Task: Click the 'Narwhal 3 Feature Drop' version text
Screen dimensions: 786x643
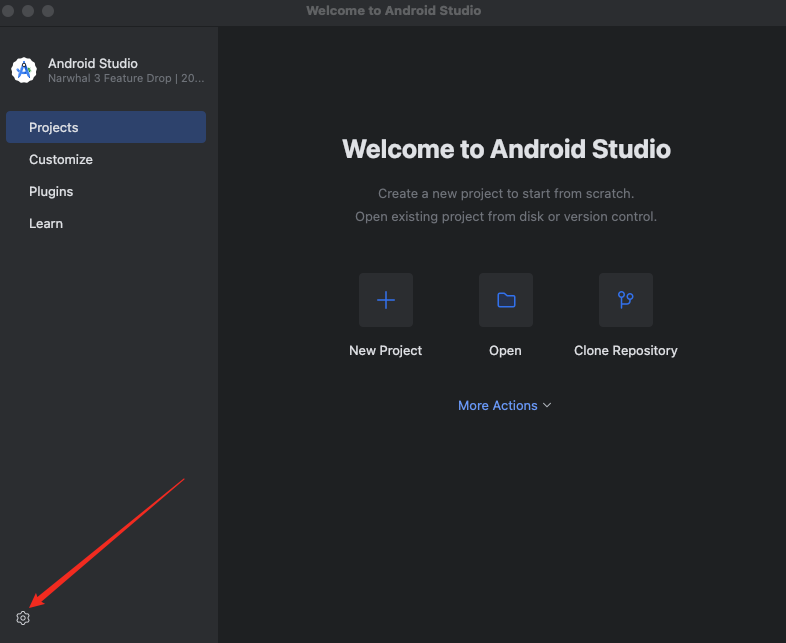Action: 126,78
